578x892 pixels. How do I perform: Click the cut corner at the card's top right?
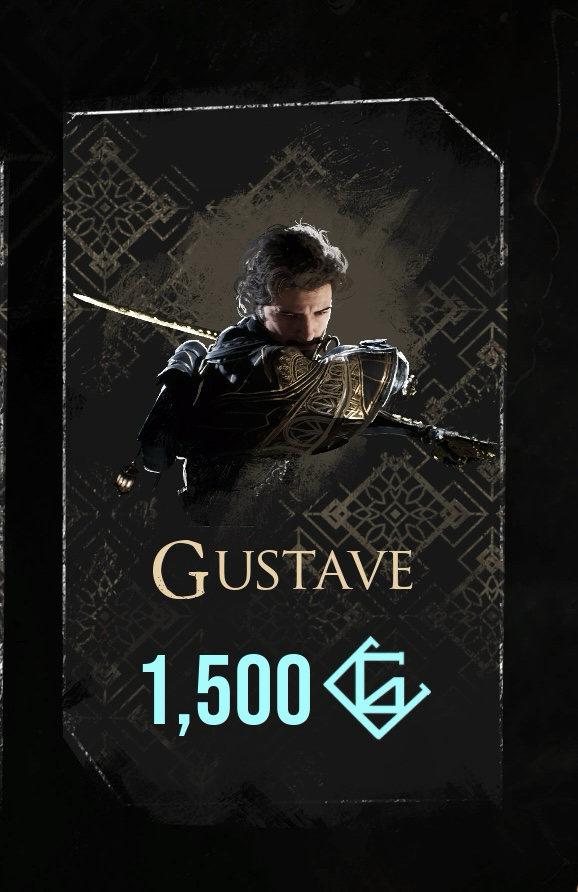[468, 130]
